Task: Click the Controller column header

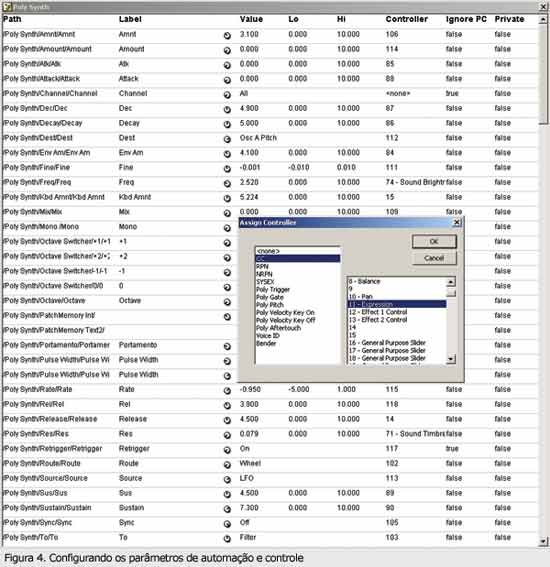Action: click(x=406, y=19)
